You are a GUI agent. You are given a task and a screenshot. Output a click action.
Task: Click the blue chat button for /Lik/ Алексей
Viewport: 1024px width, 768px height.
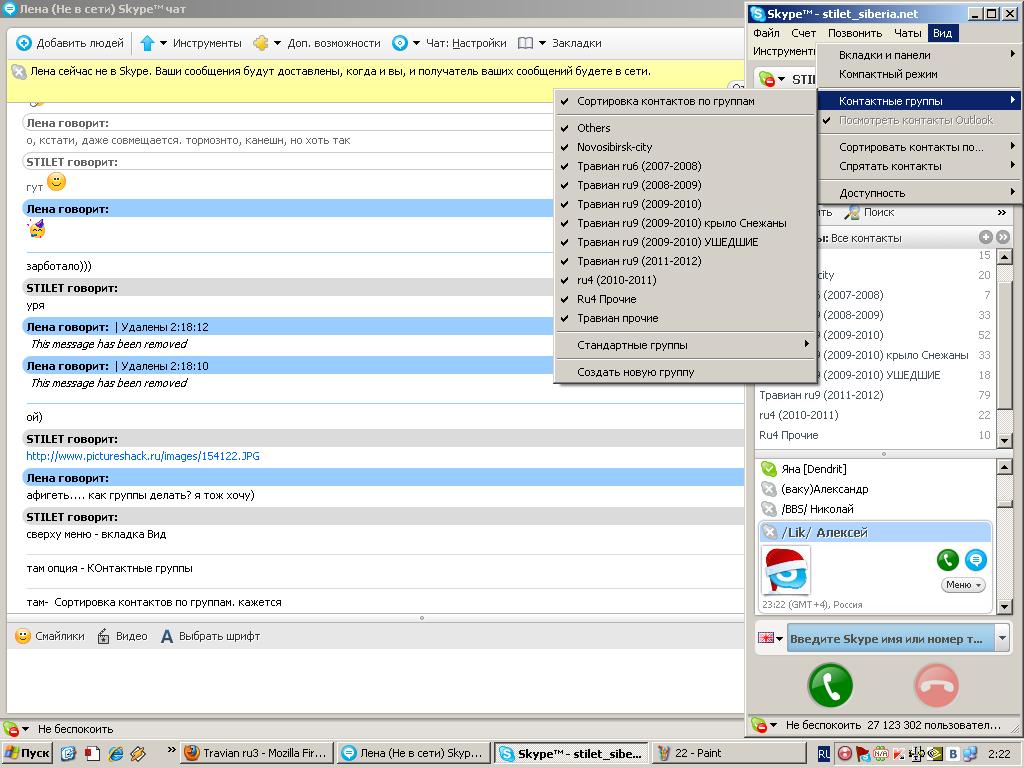coord(976,560)
